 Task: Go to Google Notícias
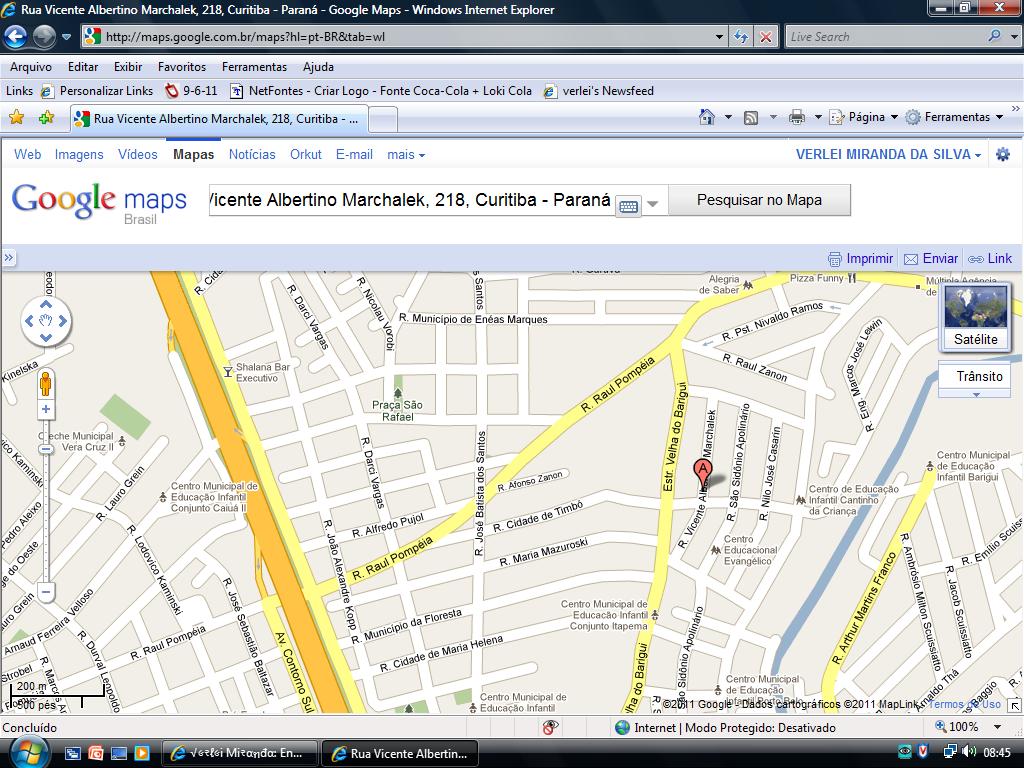pos(252,155)
